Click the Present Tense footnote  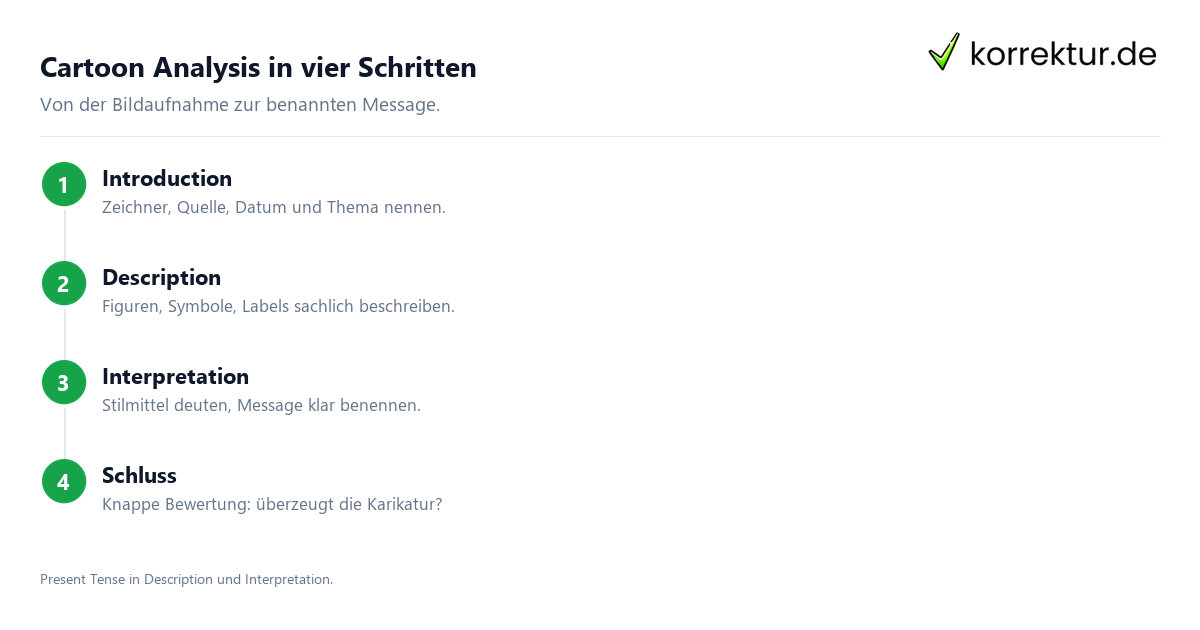pos(186,579)
